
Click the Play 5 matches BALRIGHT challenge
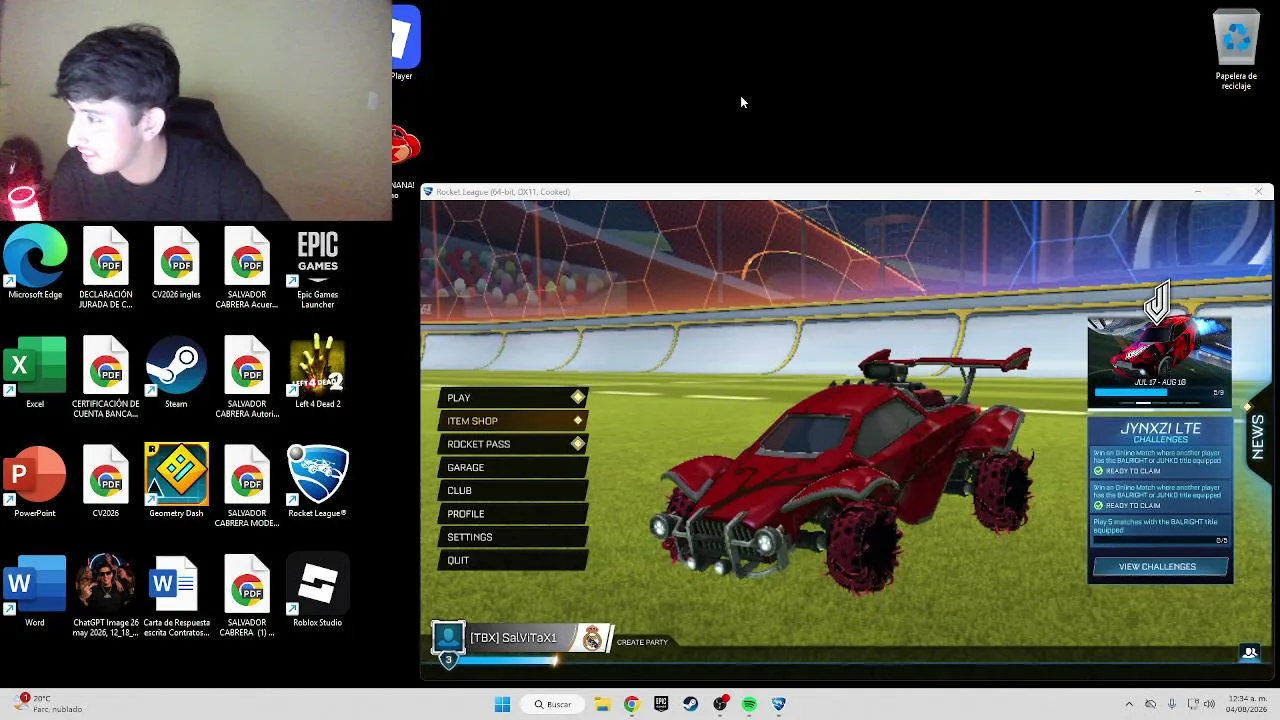[x=1160, y=530]
